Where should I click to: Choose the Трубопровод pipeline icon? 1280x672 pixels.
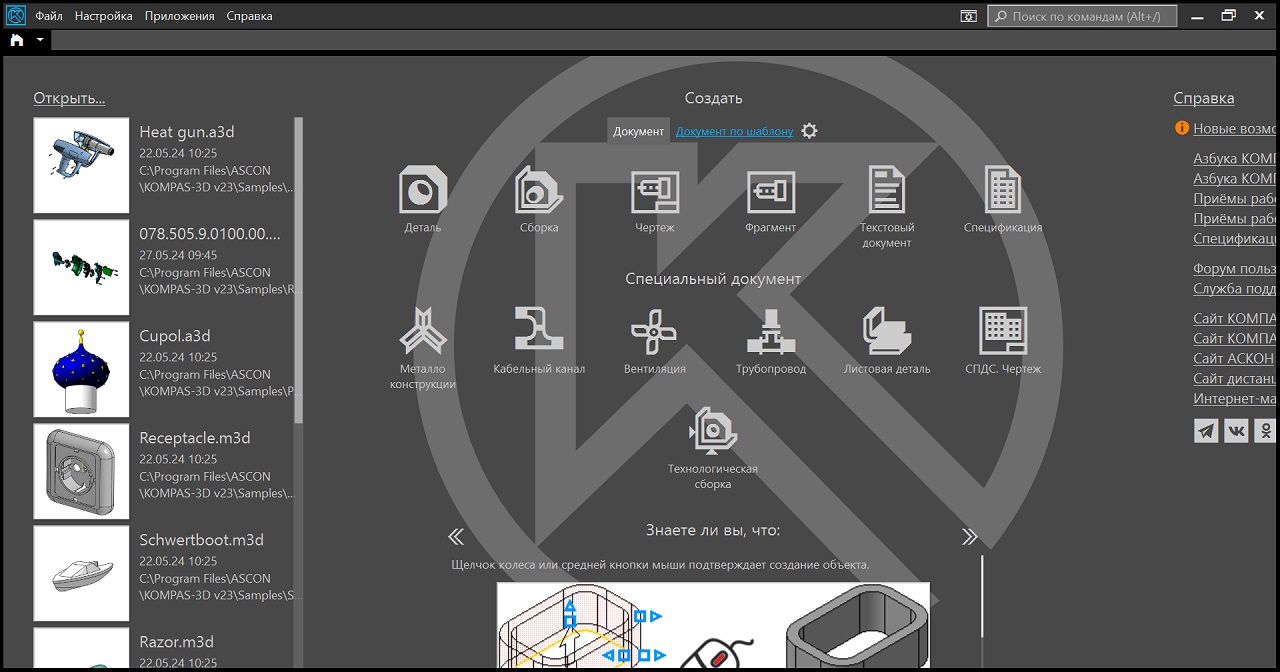coord(771,331)
